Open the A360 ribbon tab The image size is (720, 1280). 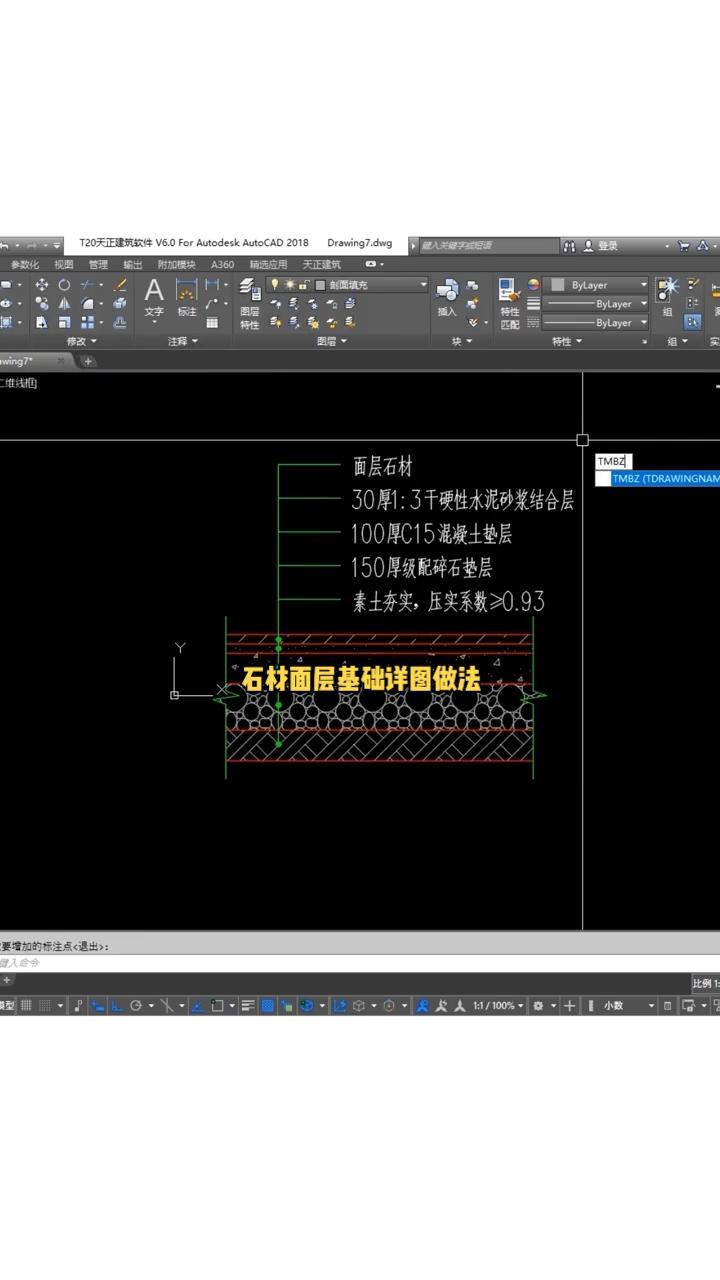(x=222, y=265)
